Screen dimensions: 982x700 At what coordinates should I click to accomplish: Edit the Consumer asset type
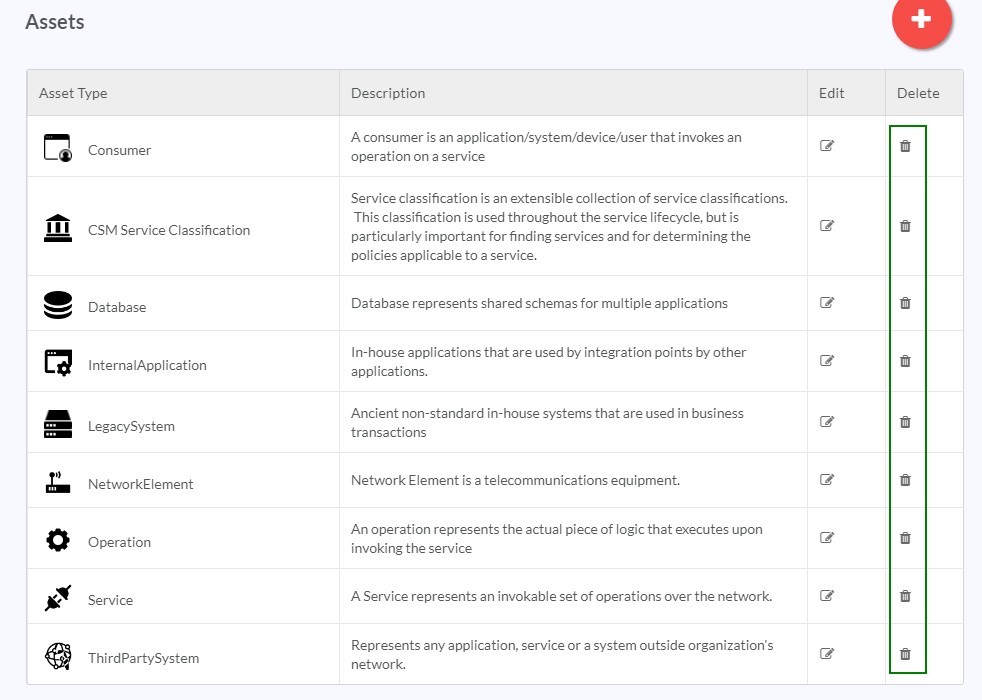827,146
